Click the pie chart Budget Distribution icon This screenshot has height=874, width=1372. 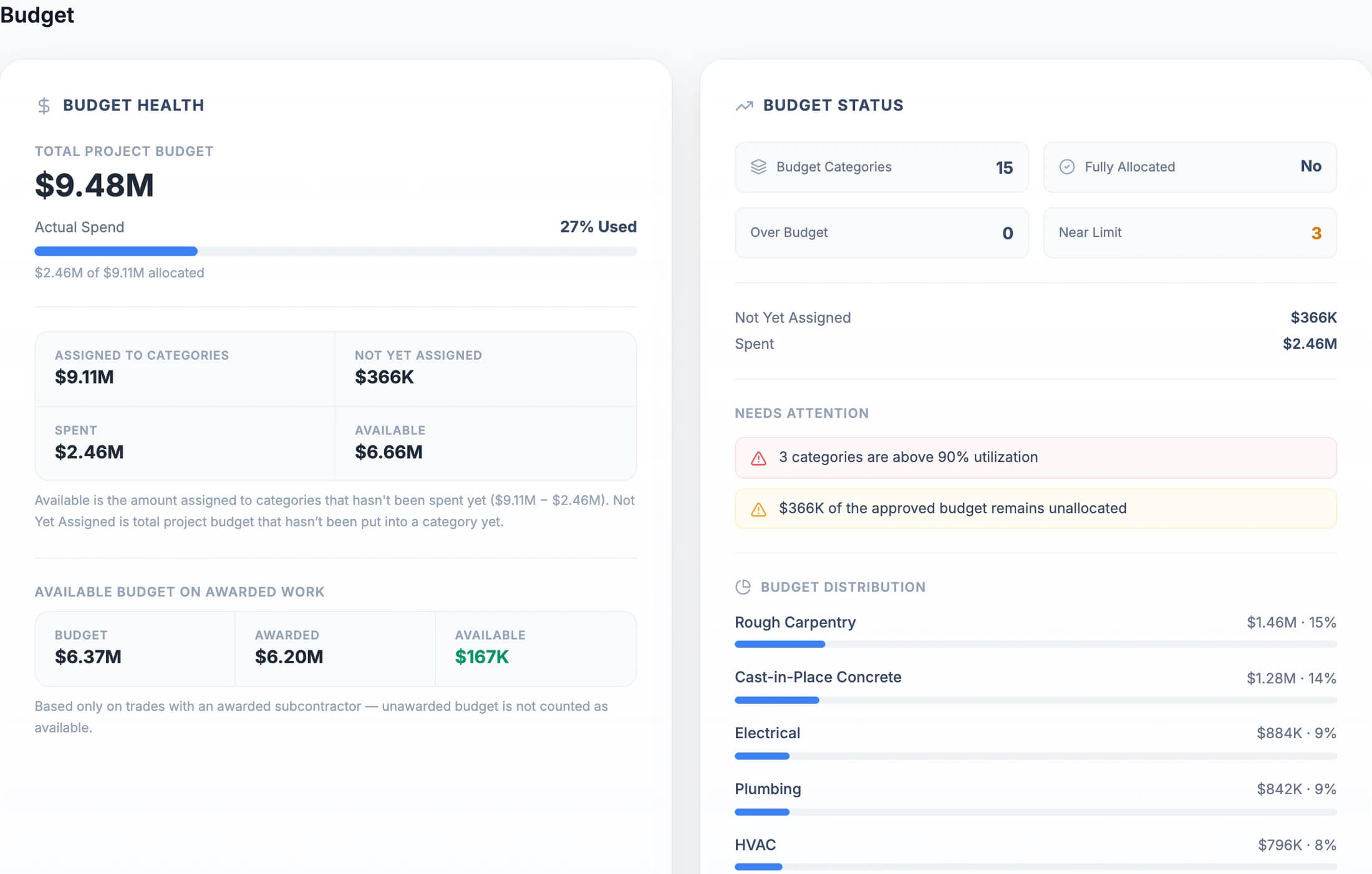743,587
